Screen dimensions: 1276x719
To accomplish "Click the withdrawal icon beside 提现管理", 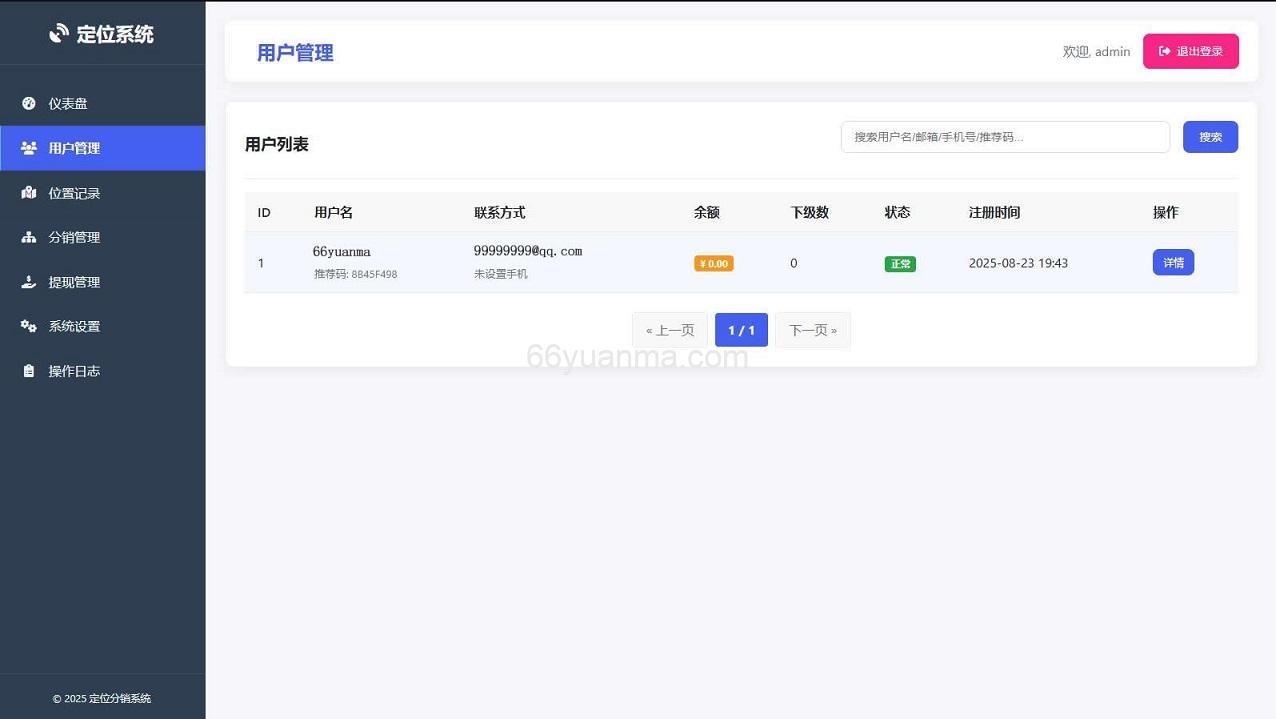I will (x=28, y=281).
